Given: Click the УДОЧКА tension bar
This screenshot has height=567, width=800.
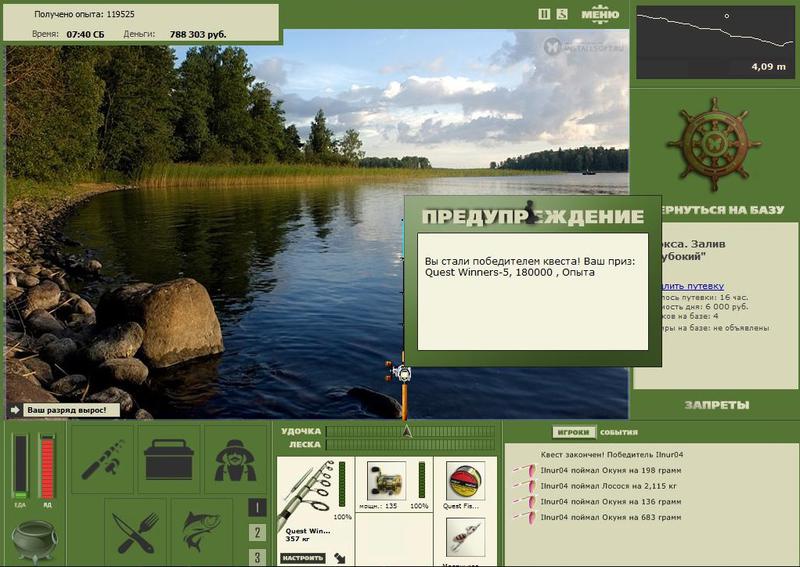Looking at the screenshot, I should [410, 432].
